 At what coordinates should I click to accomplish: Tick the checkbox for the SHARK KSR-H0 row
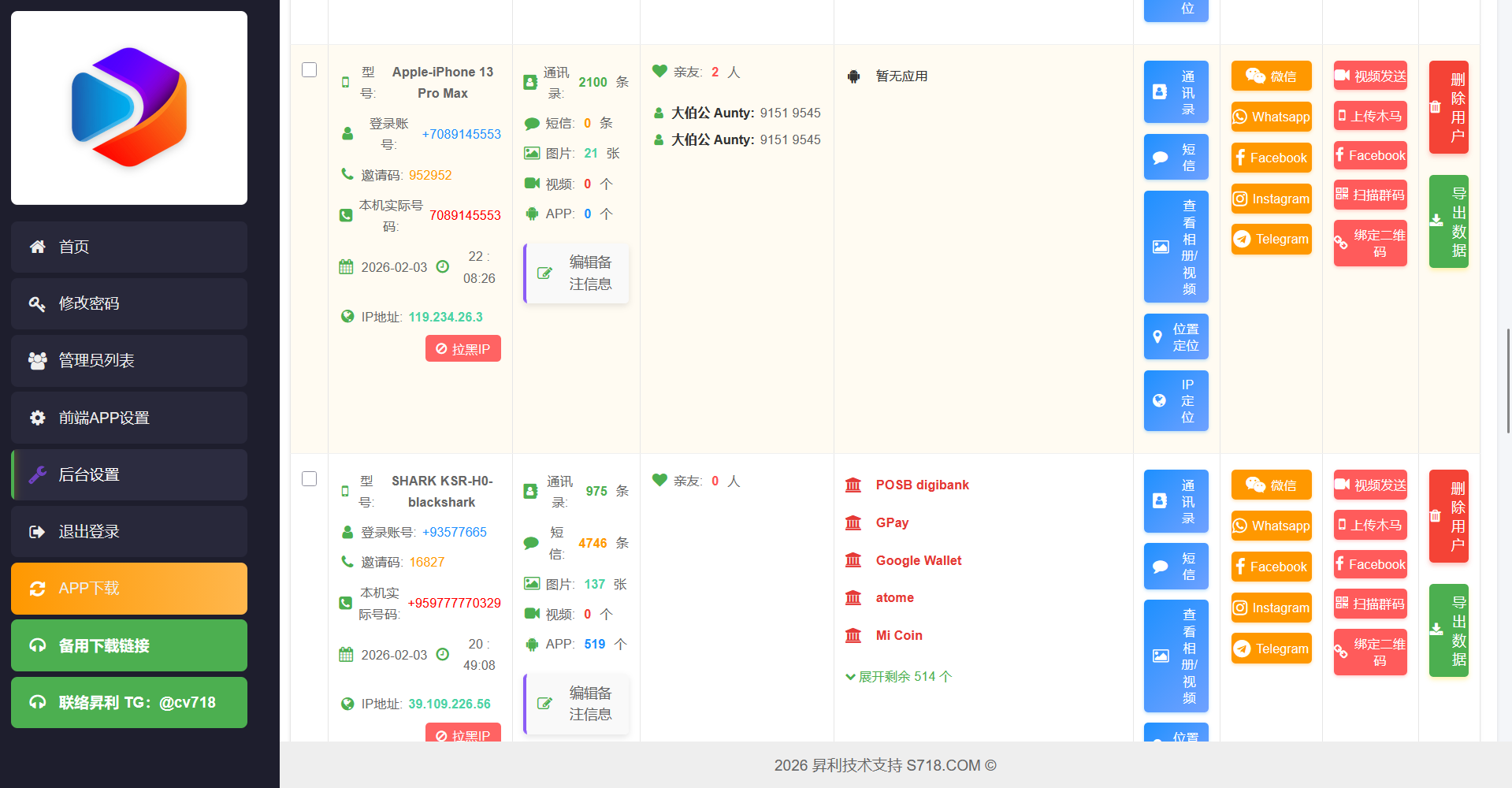point(310,479)
